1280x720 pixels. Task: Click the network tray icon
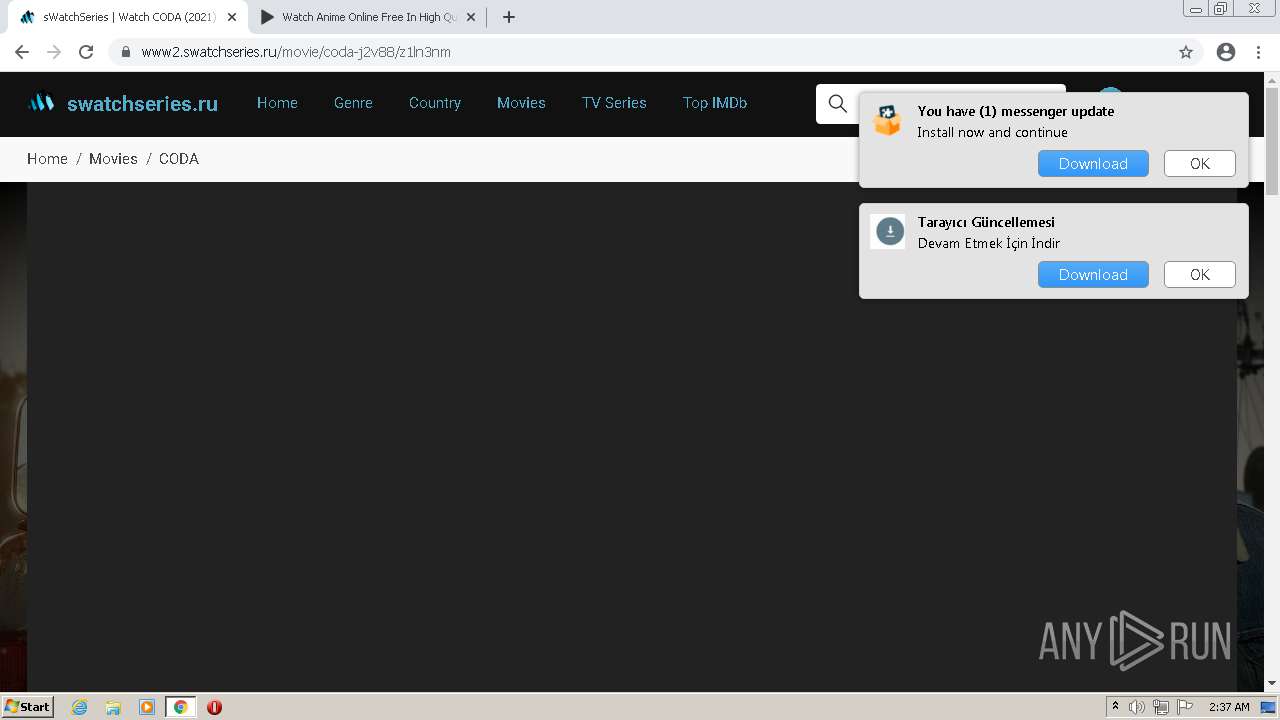pos(1161,707)
